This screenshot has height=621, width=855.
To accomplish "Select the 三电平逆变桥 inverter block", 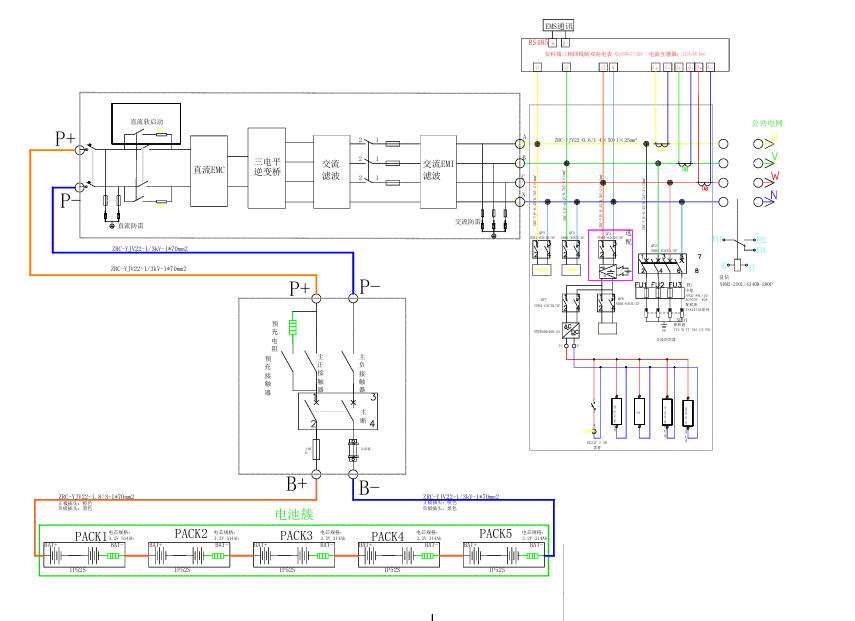I will 267,168.
